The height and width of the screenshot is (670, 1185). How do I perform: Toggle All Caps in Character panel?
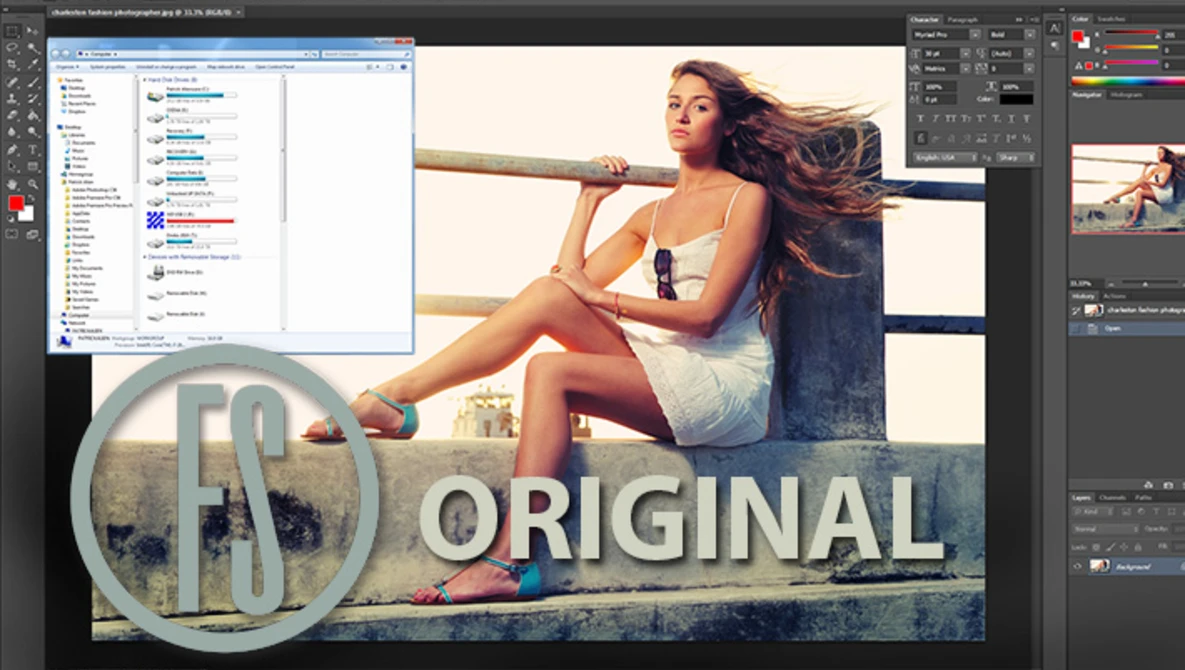(x=950, y=119)
